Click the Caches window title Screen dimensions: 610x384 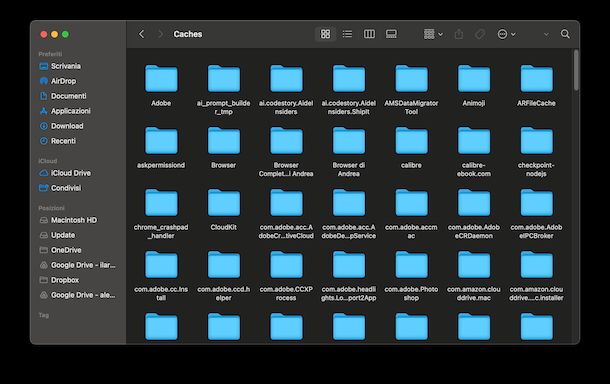(188, 34)
